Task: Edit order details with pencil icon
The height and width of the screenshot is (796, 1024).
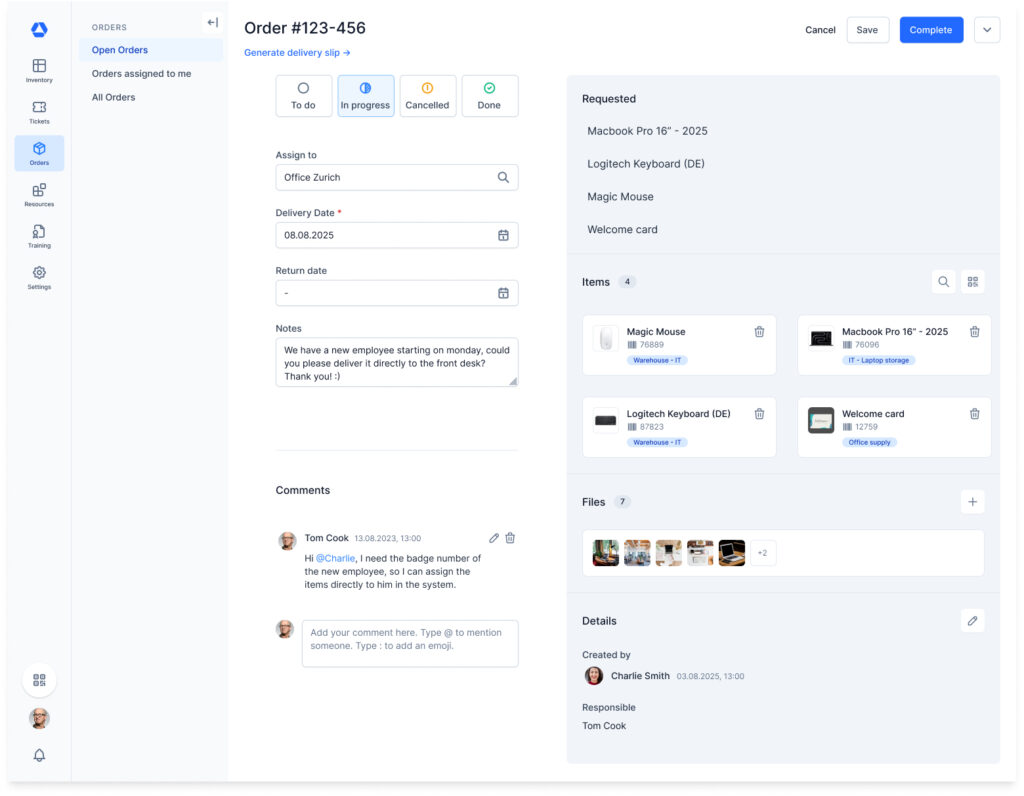Action: [972, 621]
